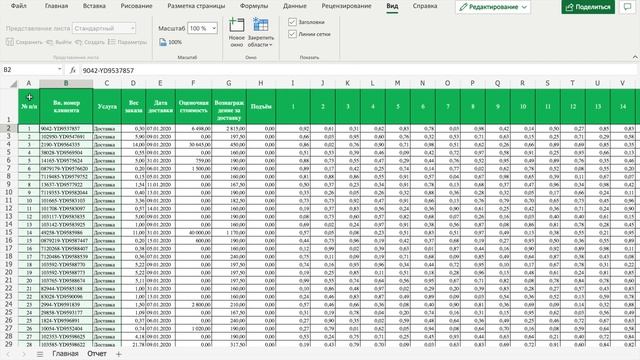640x360 pixels.
Task: Click the Поделиться share button
Action: (x=588, y=7)
